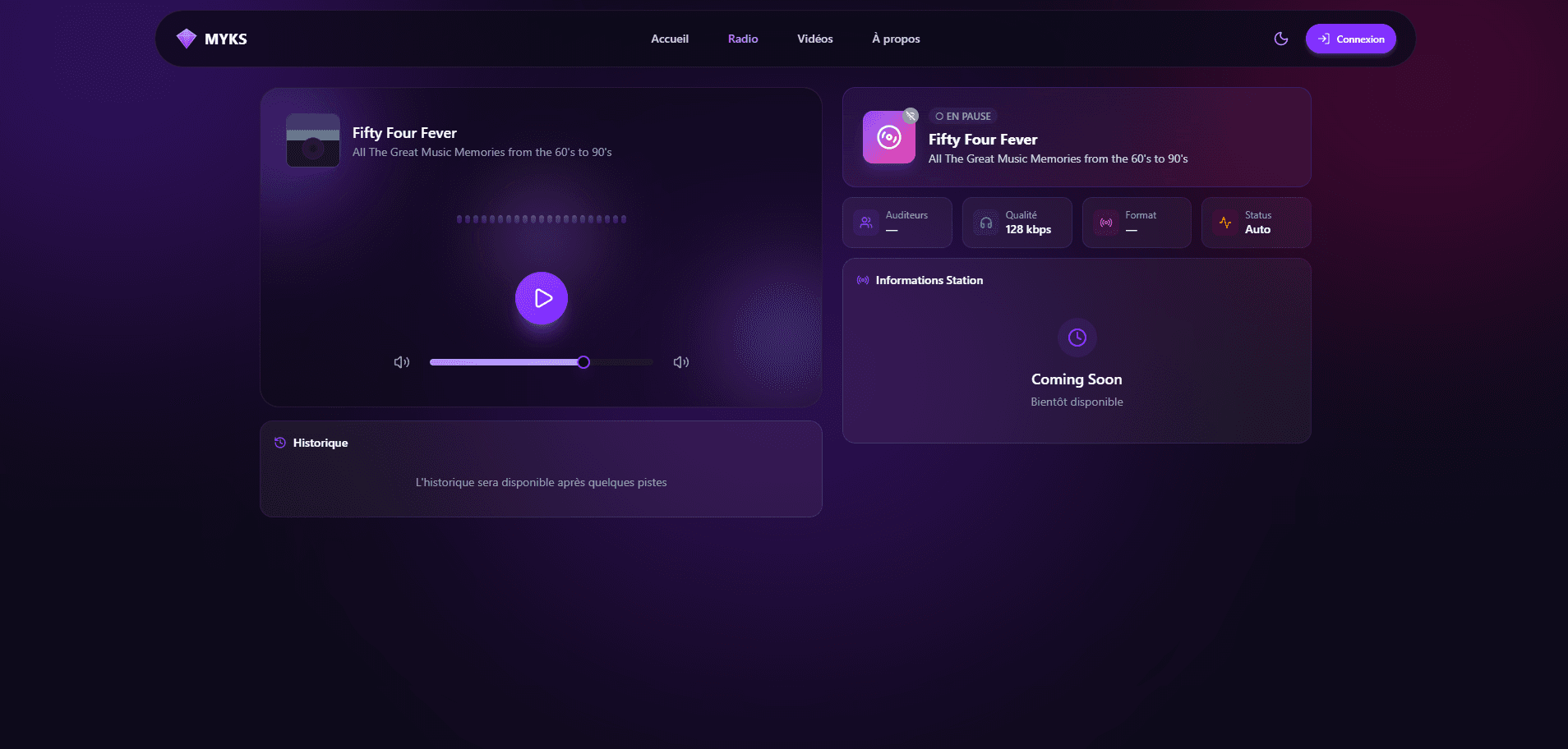Click the volume slider handle
Screen dimensions: 1568x749
pyautogui.click(x=583, y=362)
